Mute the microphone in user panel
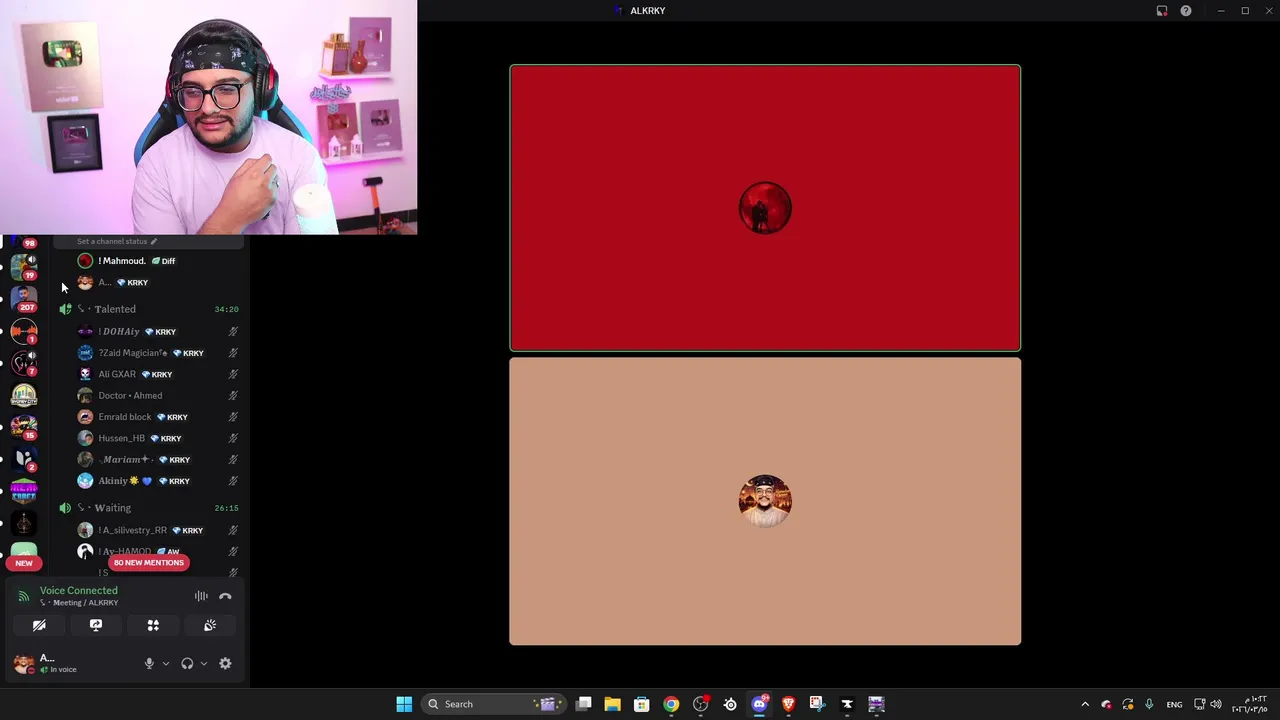This screenshot has height=720, width=1280. point(149,663)
